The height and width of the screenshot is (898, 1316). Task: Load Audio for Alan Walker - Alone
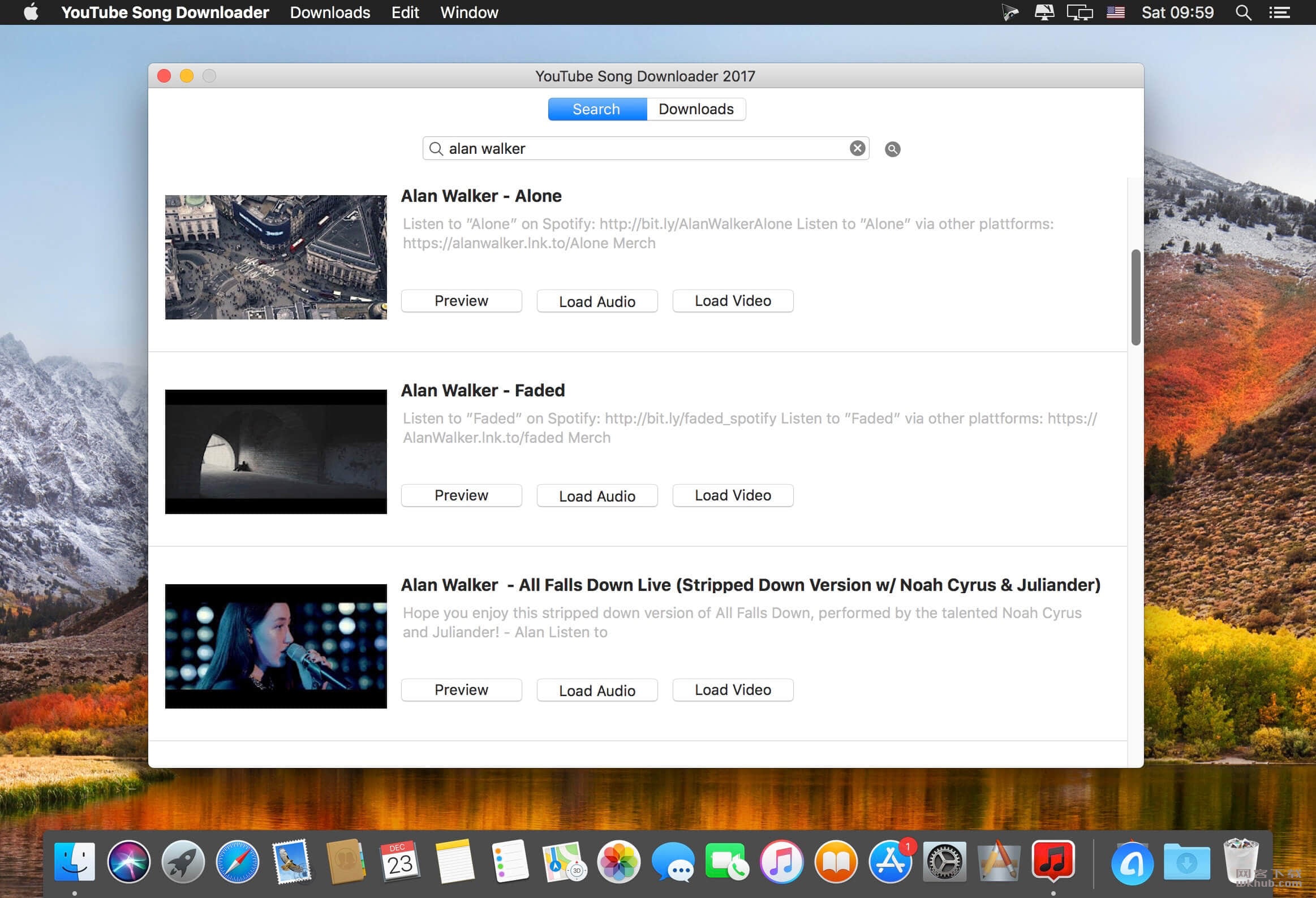[x=597, y=301]
